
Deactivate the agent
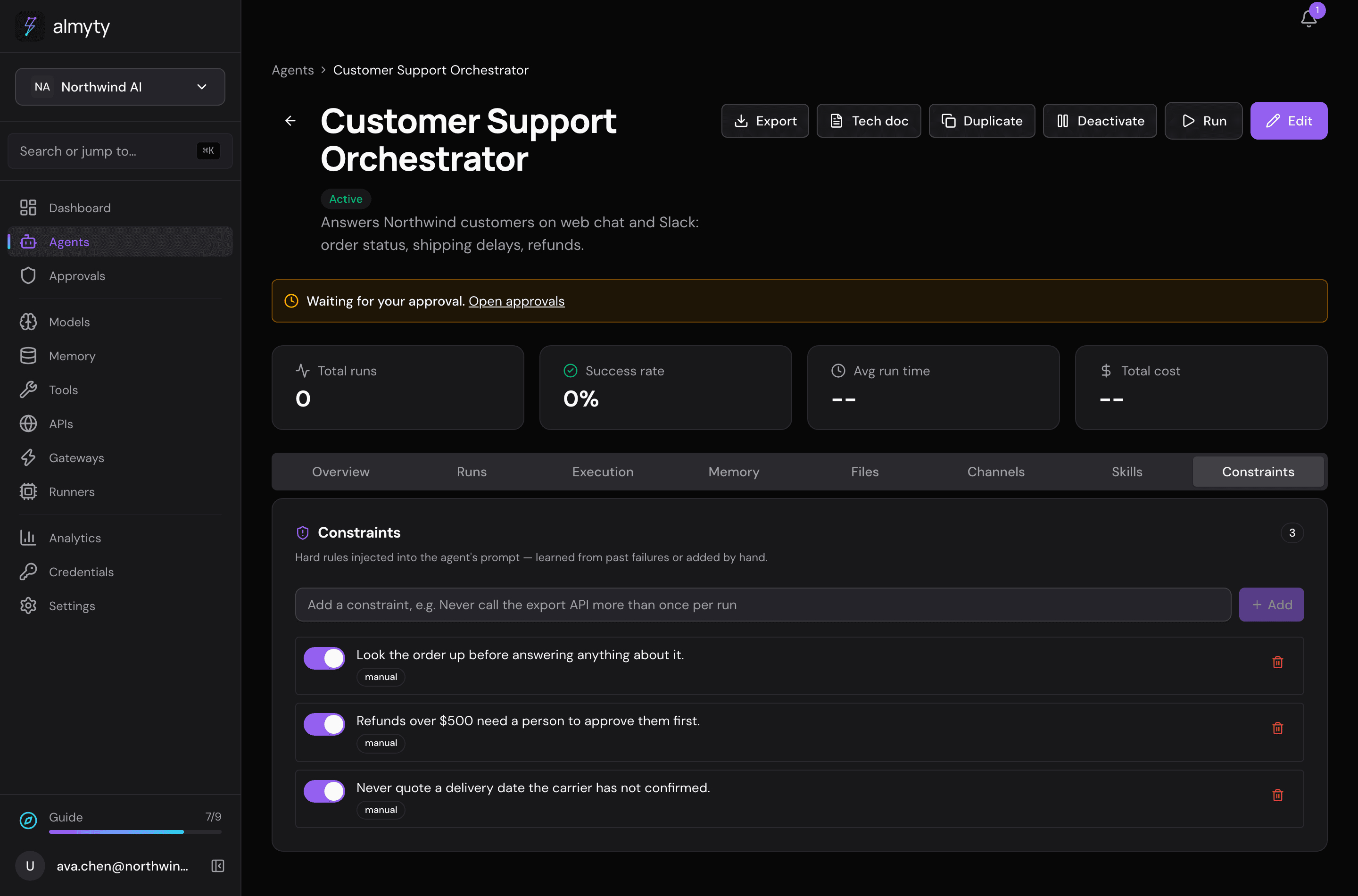click(x=1100, y=121)
